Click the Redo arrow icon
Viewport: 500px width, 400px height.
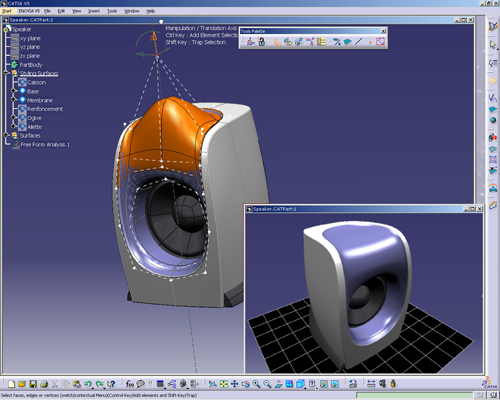click(x=99, y=384)
